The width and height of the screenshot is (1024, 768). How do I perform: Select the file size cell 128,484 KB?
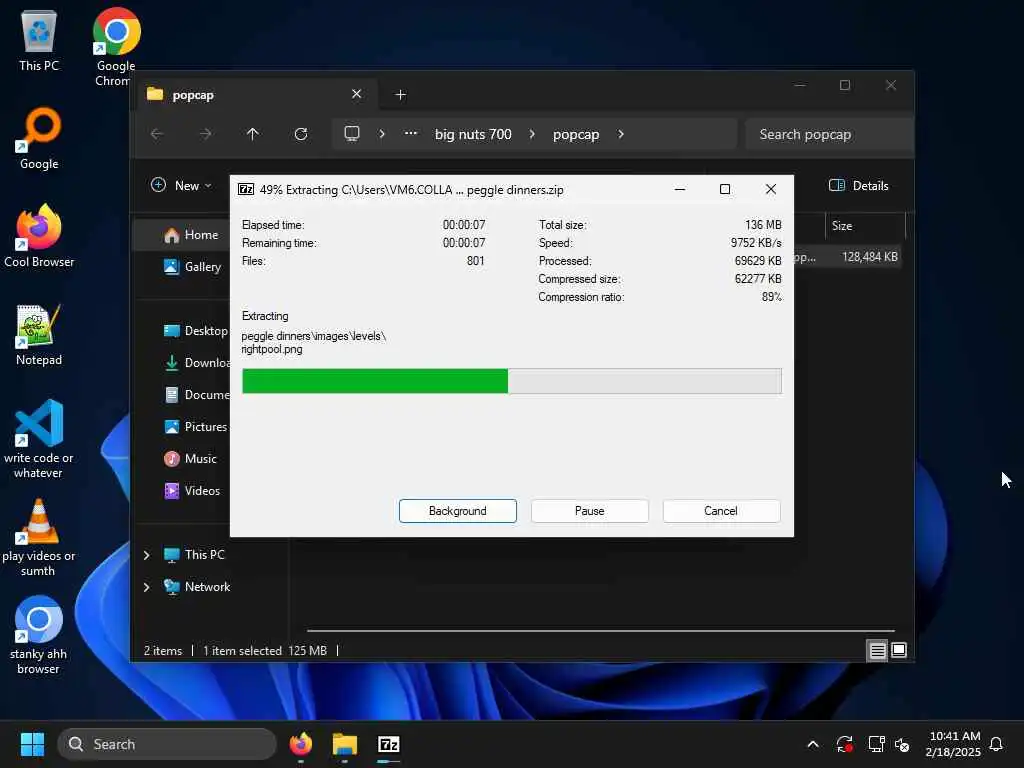[869, 257]
